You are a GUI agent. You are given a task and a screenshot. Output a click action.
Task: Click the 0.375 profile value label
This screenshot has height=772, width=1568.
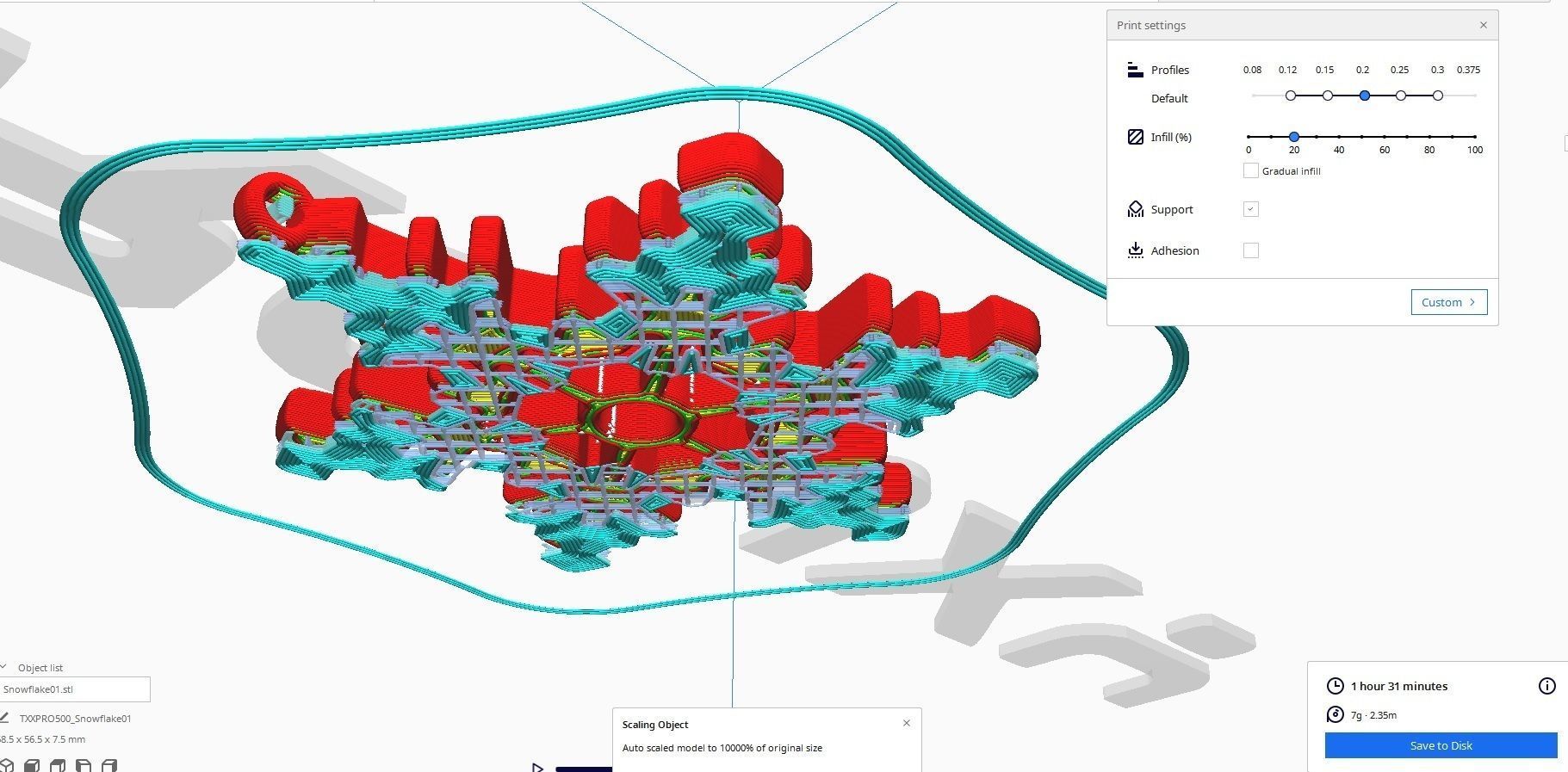(x=1468, y=70)
